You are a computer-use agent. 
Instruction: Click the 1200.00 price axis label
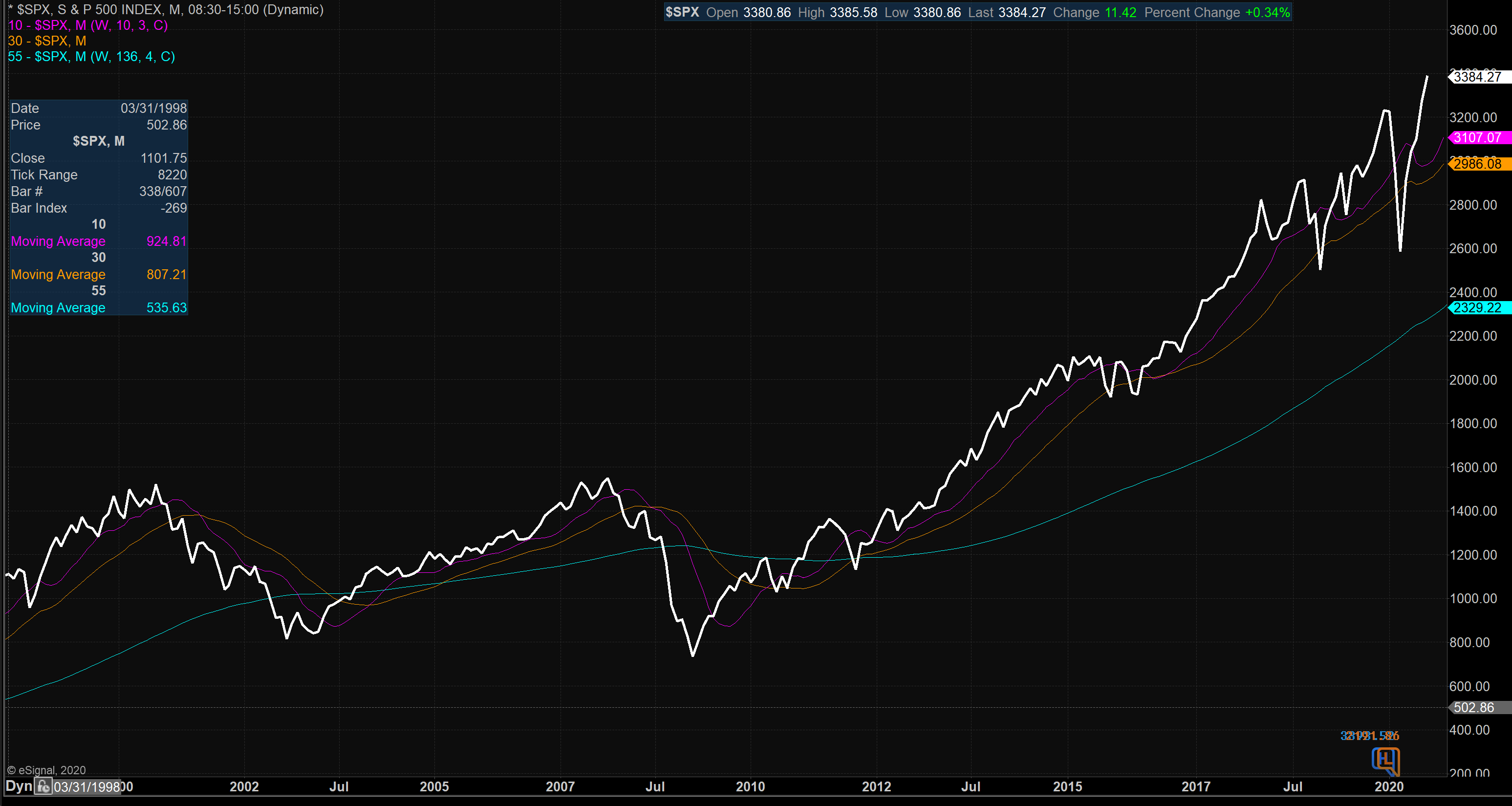(x=1473, y=555)
